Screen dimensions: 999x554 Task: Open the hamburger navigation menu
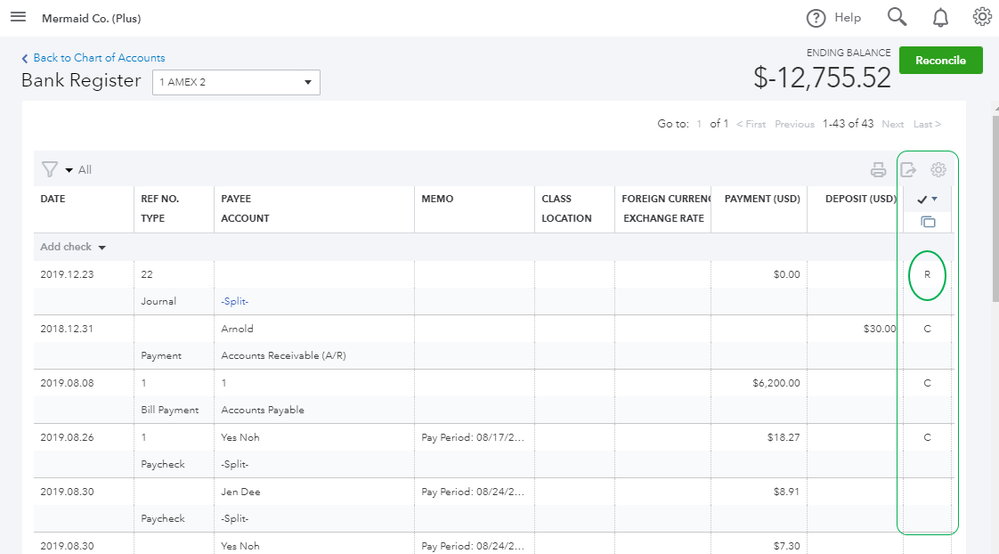pyautogui.click(x=18, y=17)
